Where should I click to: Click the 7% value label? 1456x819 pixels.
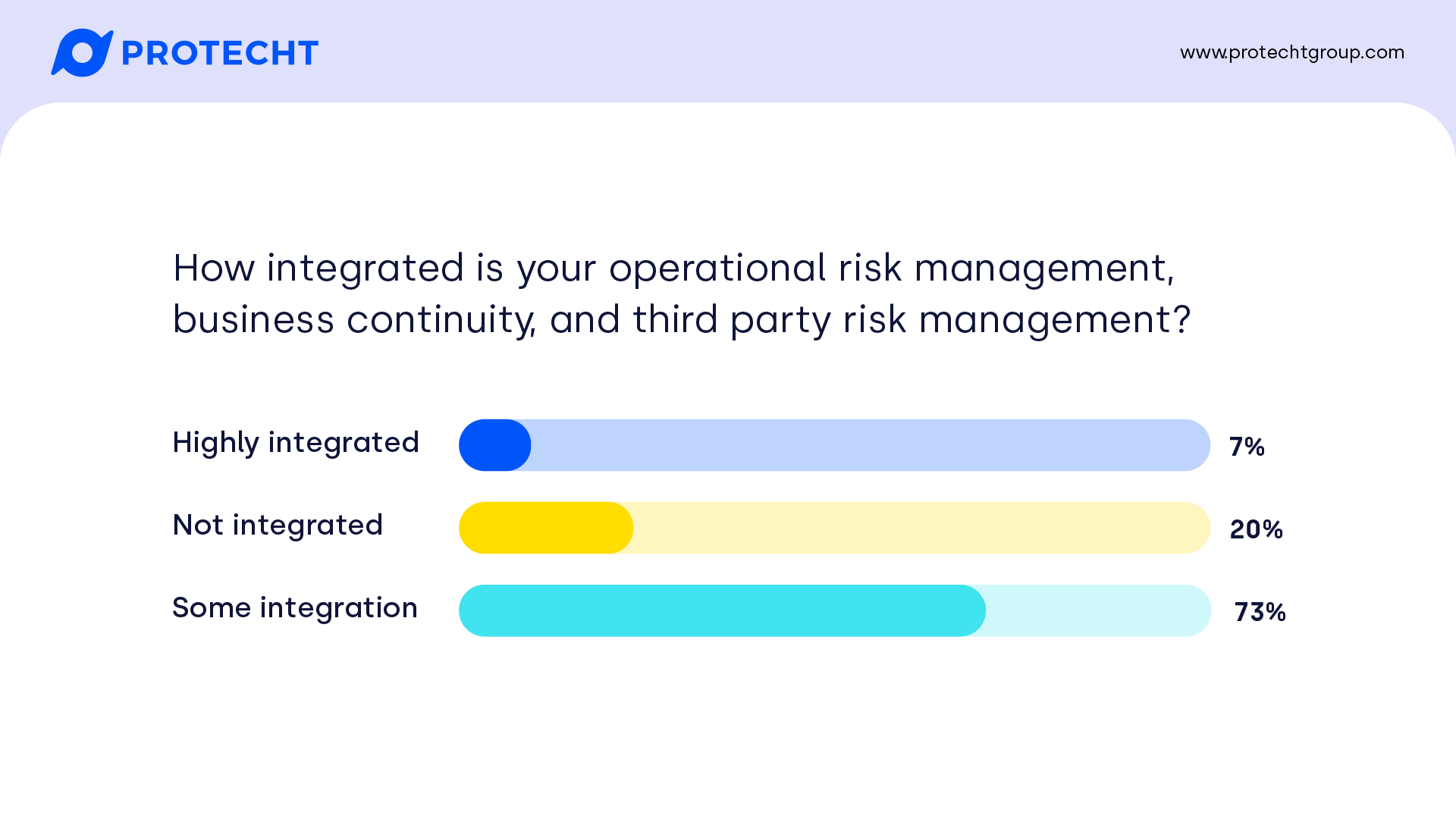click(1247, 447)
